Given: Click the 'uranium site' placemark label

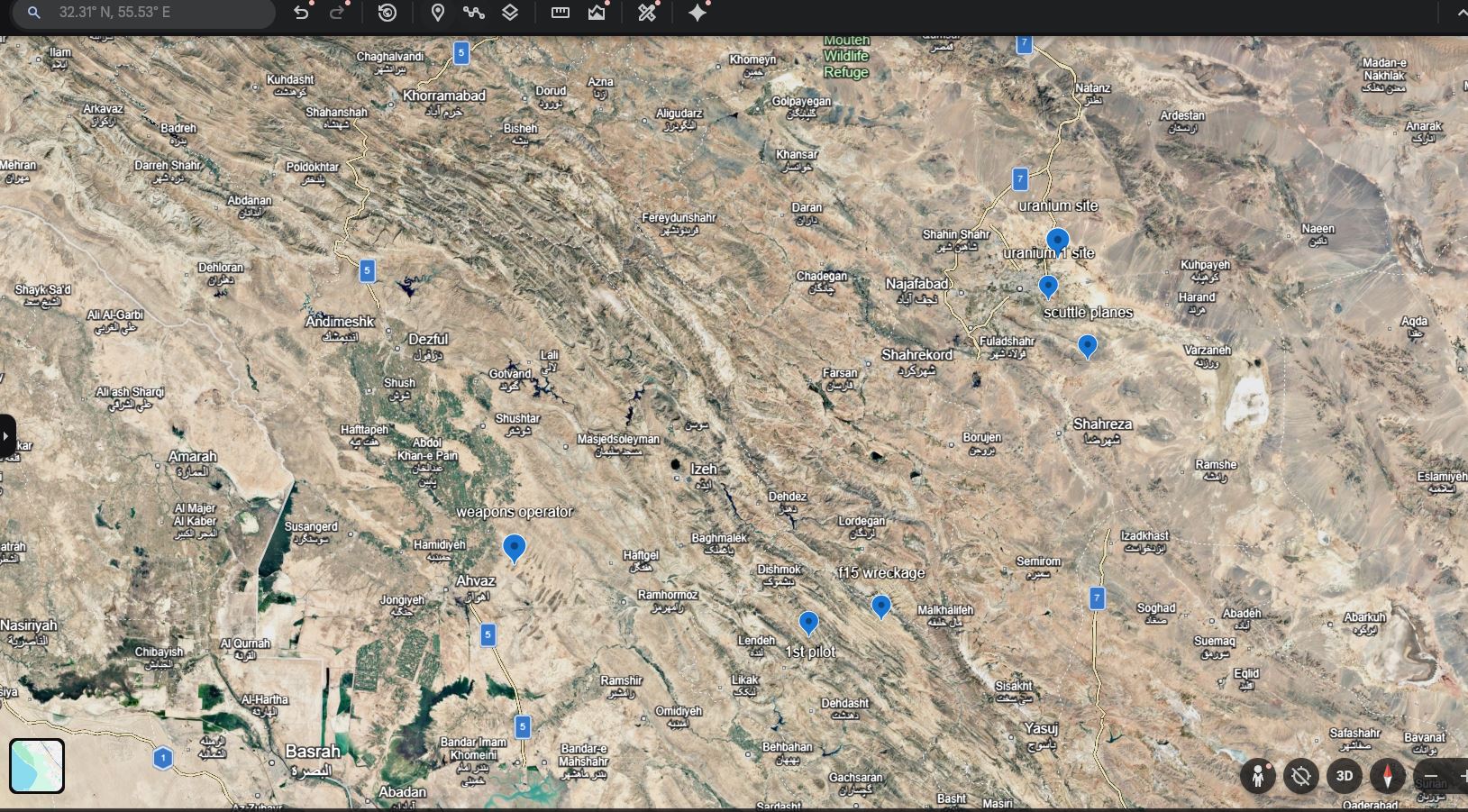Looking at the screenshot, I should 1058,205.
